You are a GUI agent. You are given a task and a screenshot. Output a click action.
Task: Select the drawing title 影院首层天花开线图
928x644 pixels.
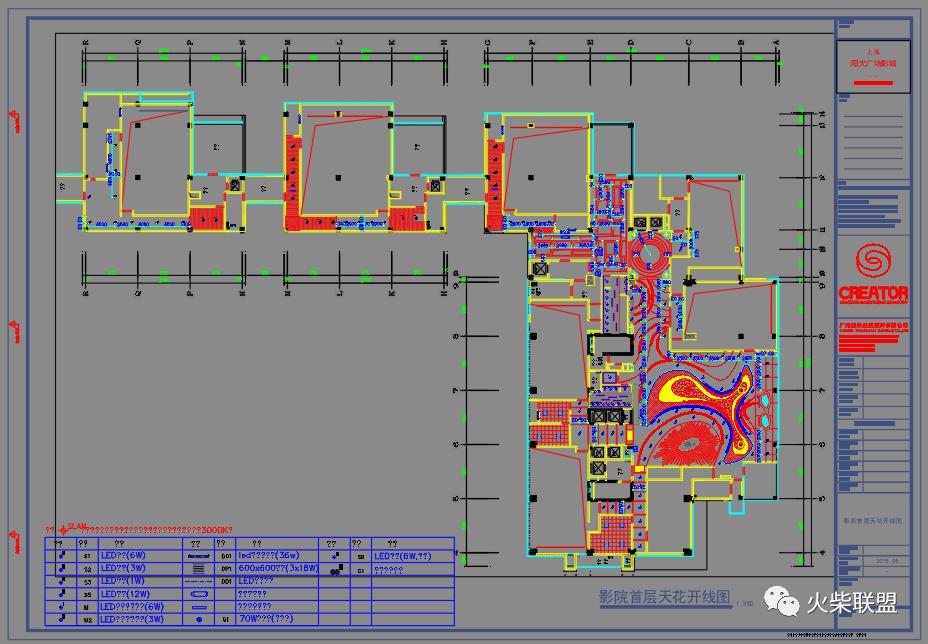click(x=664, y=597)
